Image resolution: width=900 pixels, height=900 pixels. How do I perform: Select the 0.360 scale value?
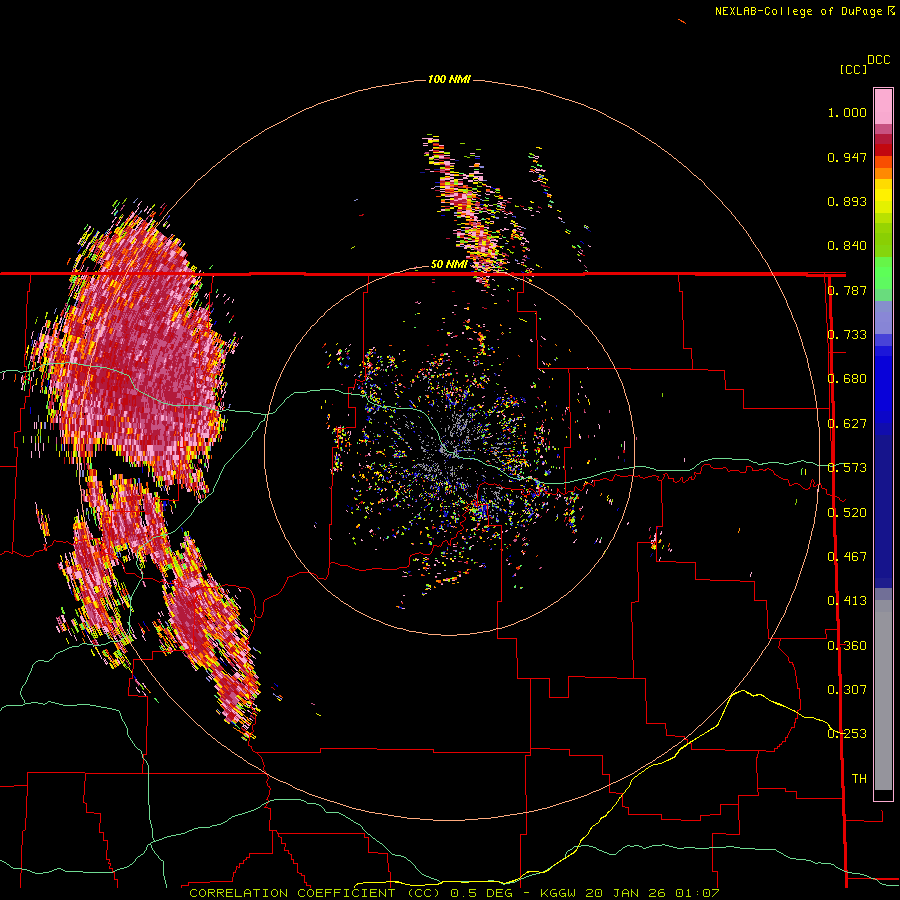tap(847, 646)
